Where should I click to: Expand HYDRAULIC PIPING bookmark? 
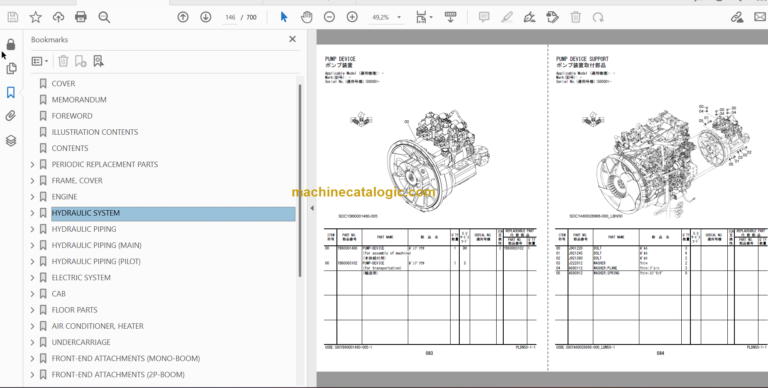point(32,229)
